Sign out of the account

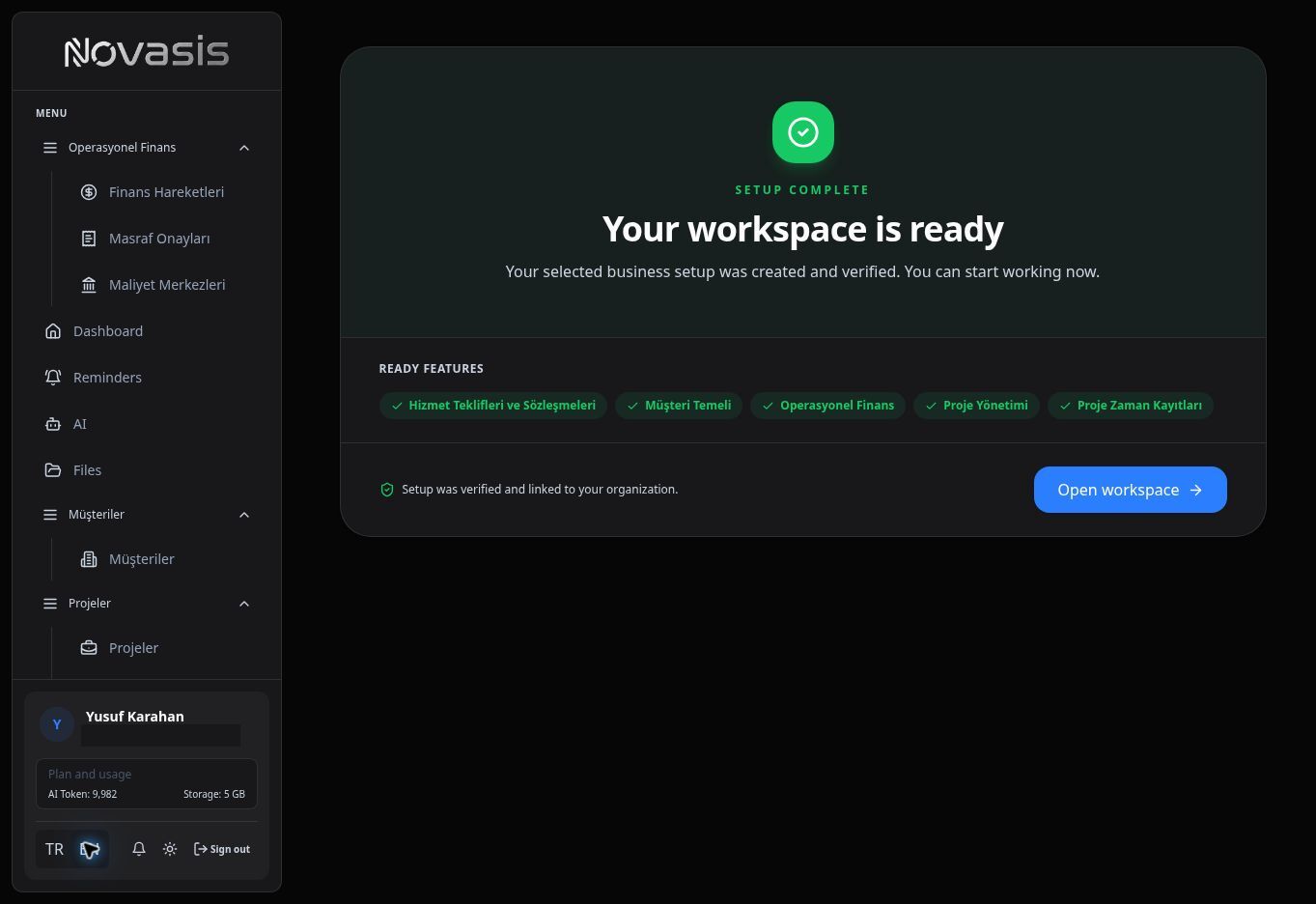tap(222, 849)
